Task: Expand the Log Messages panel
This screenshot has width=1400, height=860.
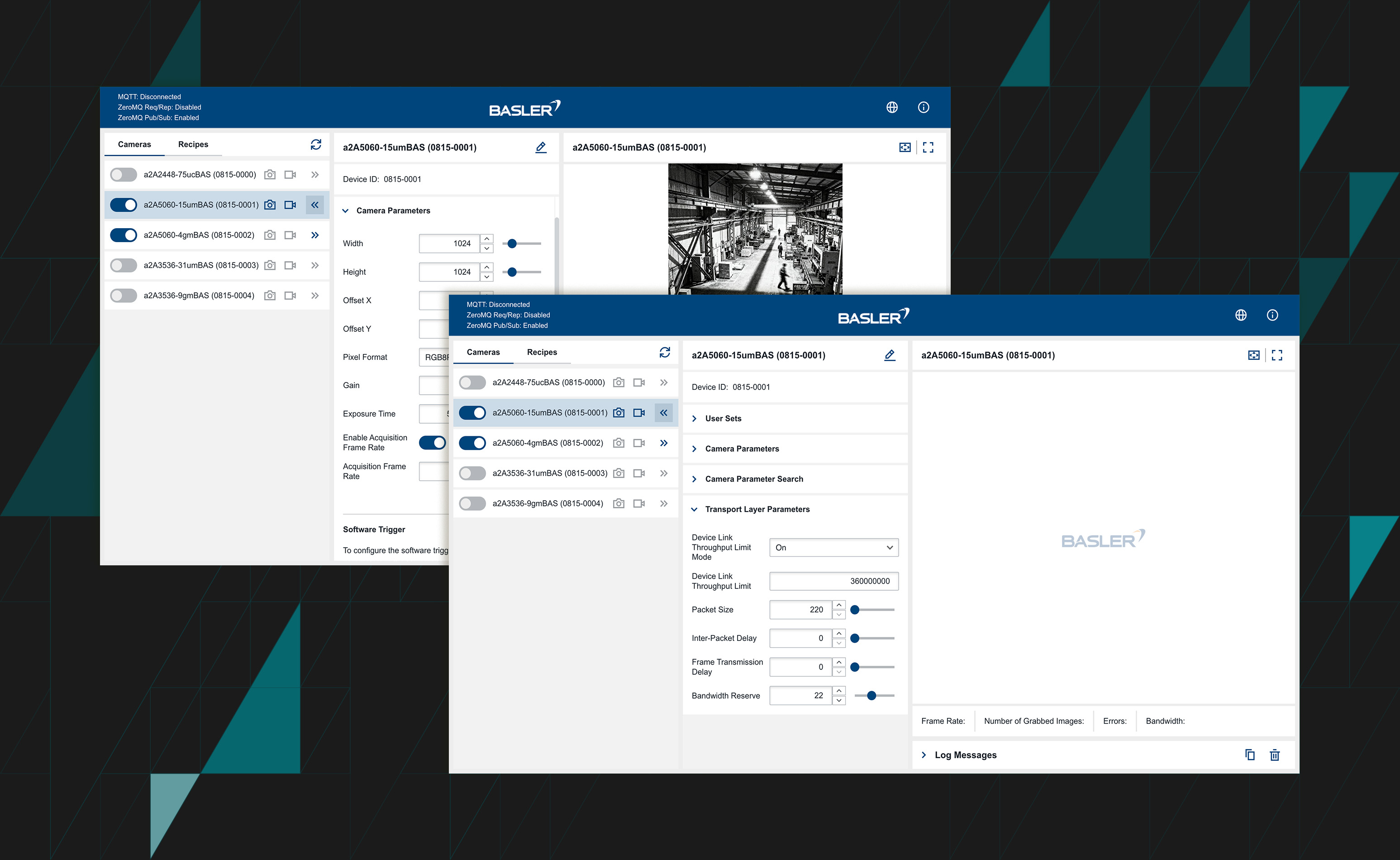Action: pyautogui.click(x=965, y=755)
